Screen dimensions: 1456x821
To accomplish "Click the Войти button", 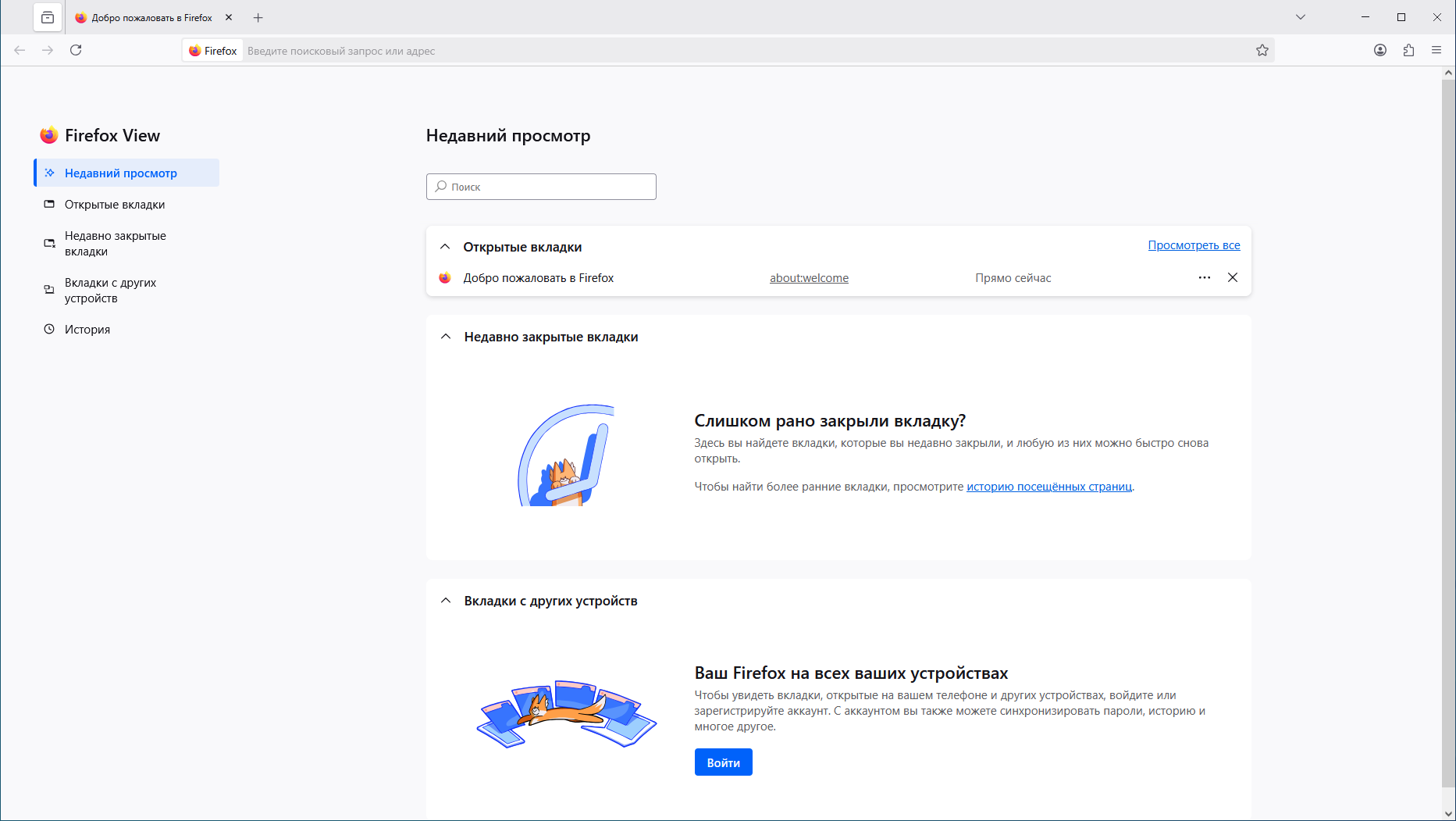I will [723, 762].
